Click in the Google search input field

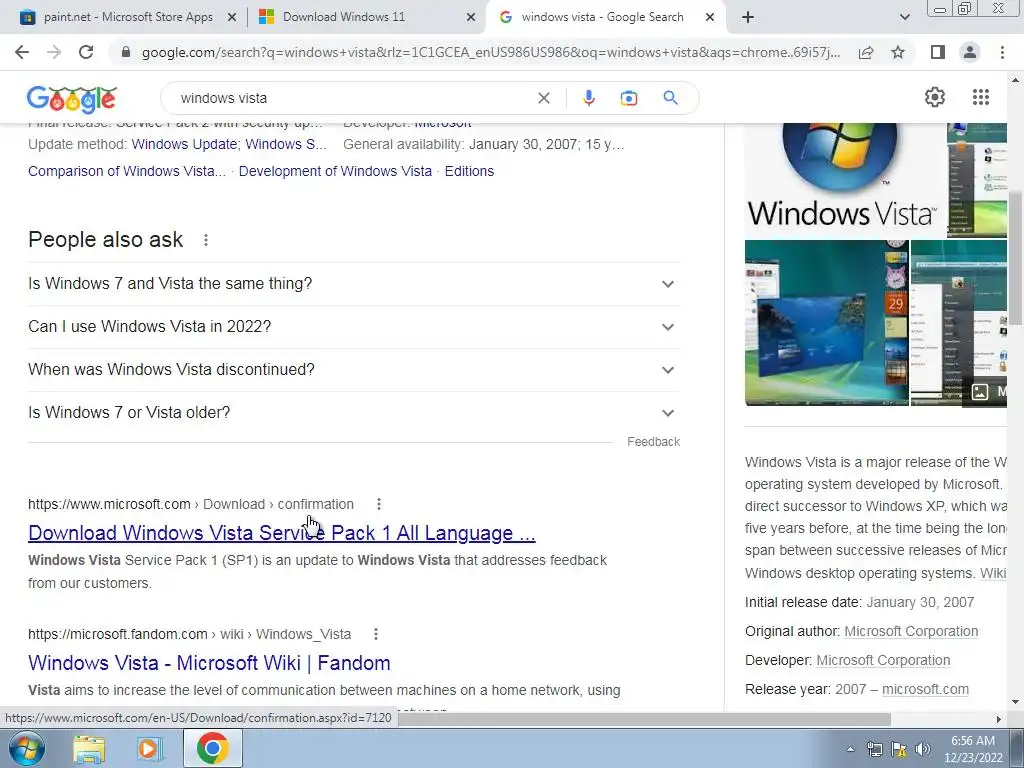(353, 98)
